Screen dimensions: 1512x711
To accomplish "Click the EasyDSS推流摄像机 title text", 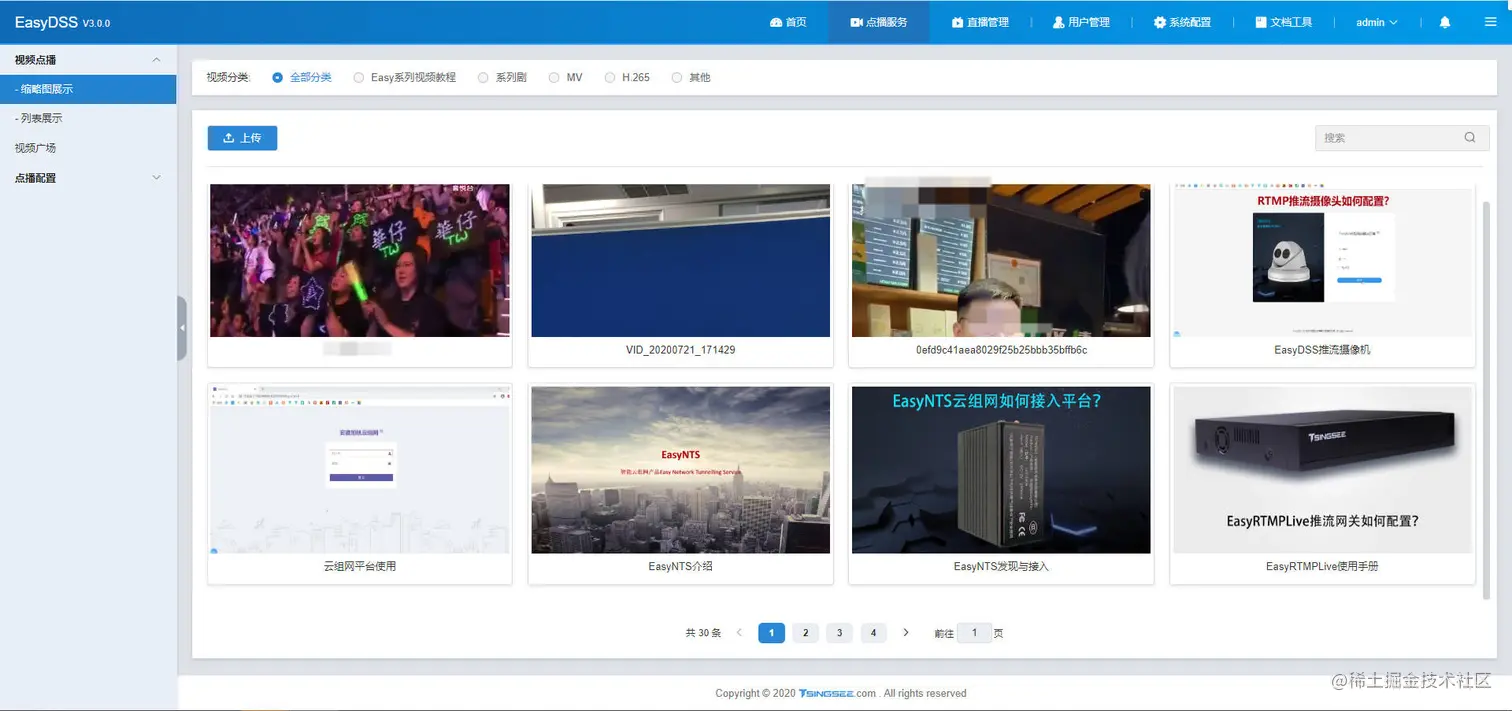I will click(x=1322, y=350).
